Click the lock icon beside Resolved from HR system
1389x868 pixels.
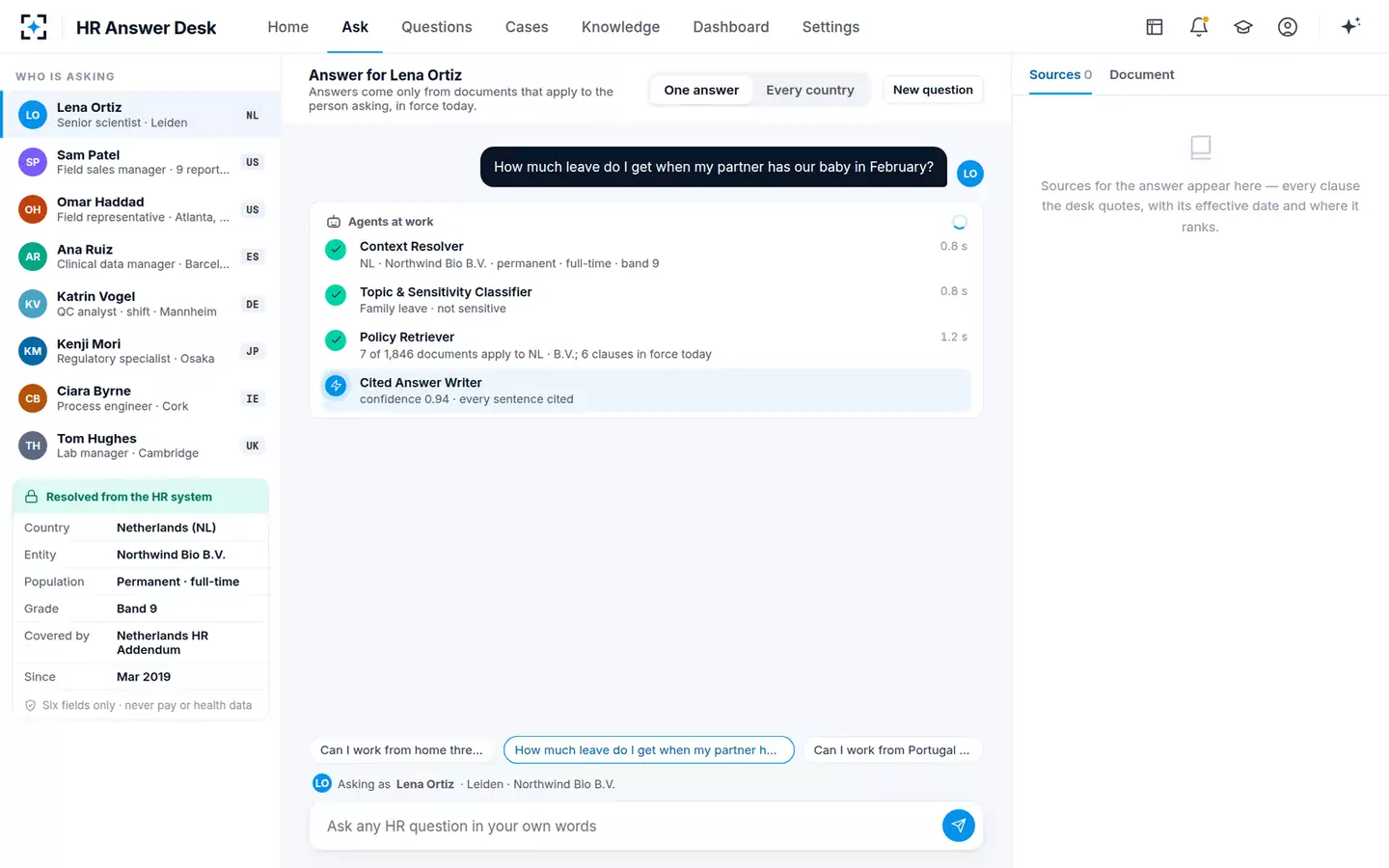[31, 497]
